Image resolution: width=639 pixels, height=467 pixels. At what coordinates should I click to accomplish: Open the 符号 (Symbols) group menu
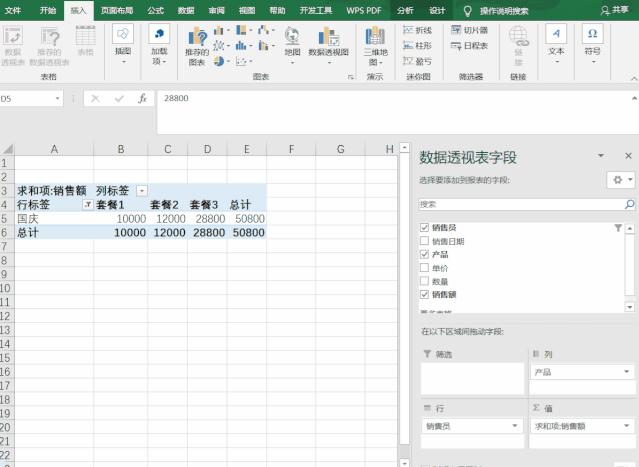[x=593, y=44]
